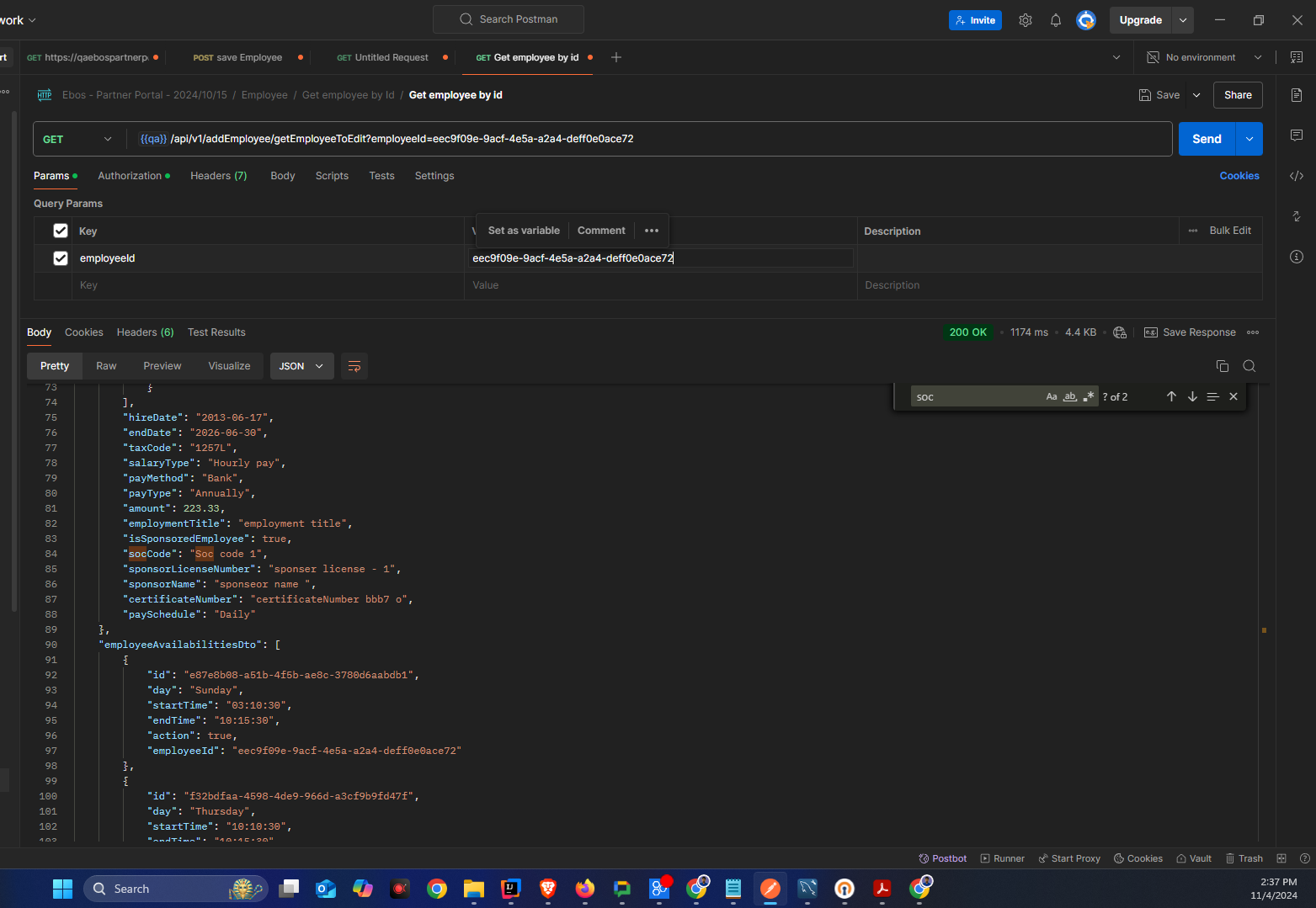Click the Share button

[x=1238, y=95]
